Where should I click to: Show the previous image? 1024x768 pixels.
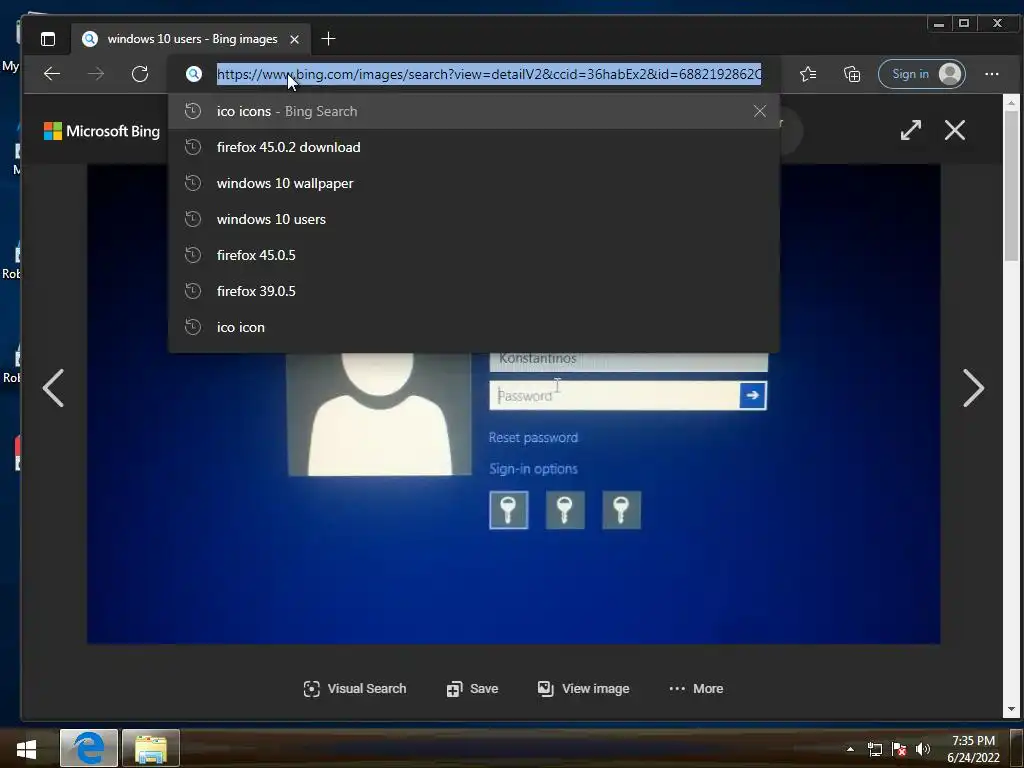click(x=53, y=388)
